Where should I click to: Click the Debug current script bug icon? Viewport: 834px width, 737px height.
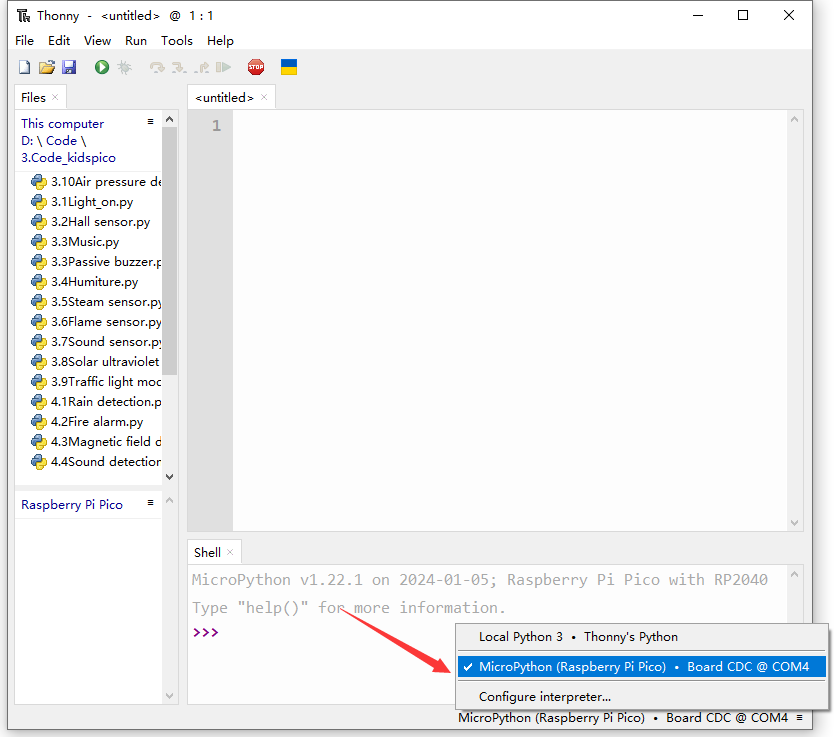coord(124,67)
